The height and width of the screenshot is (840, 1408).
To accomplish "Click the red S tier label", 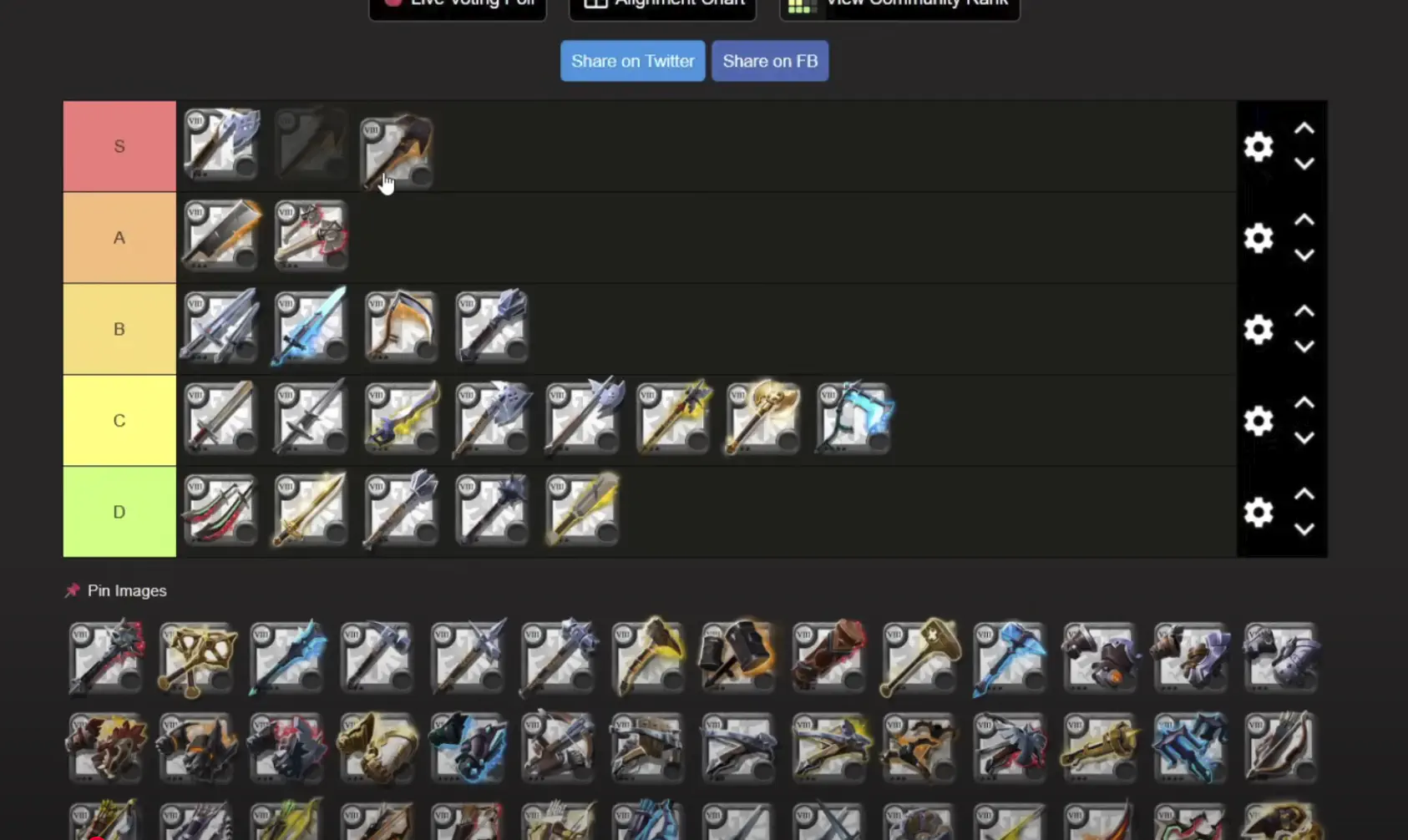I will point(119,146).
